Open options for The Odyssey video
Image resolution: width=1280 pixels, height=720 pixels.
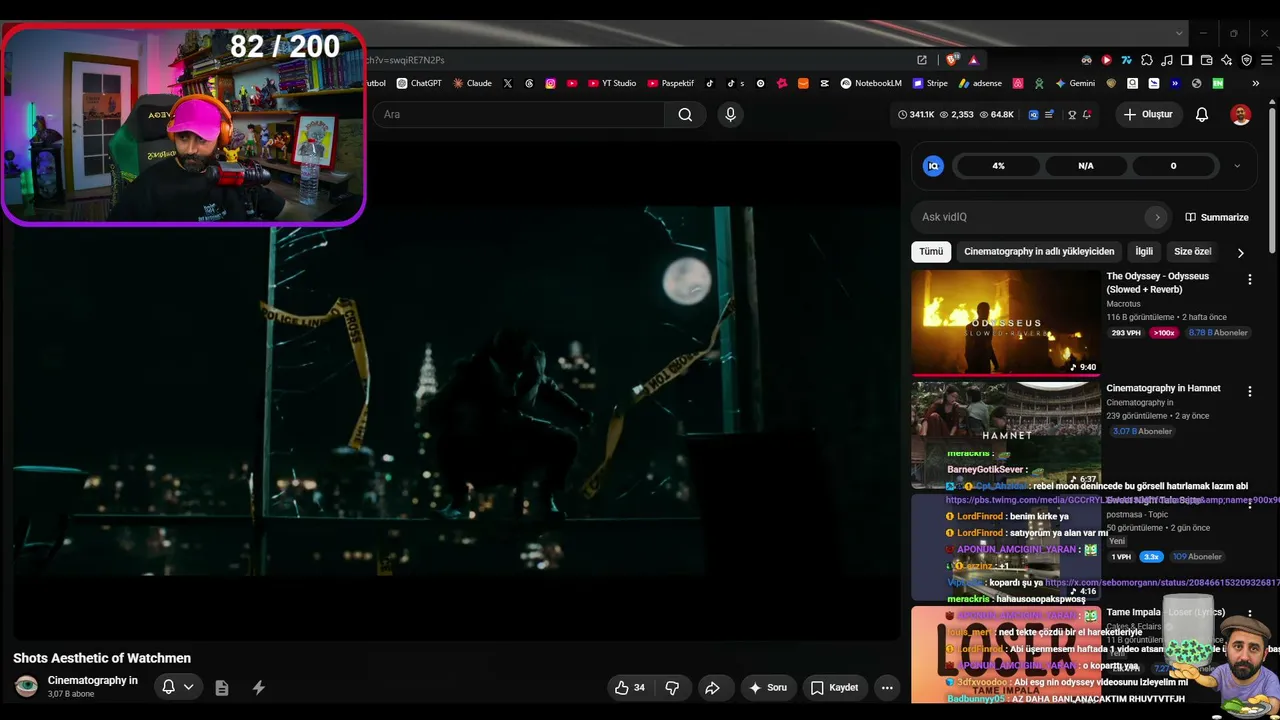click(1249, 280)
